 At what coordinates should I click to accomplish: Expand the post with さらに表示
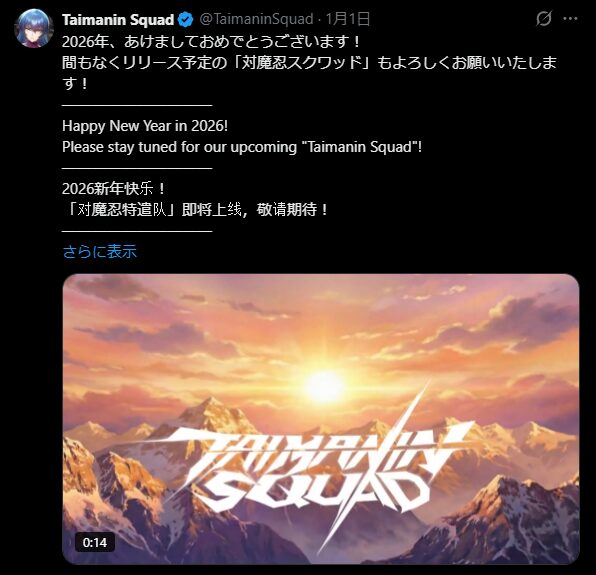pos(99,251)
